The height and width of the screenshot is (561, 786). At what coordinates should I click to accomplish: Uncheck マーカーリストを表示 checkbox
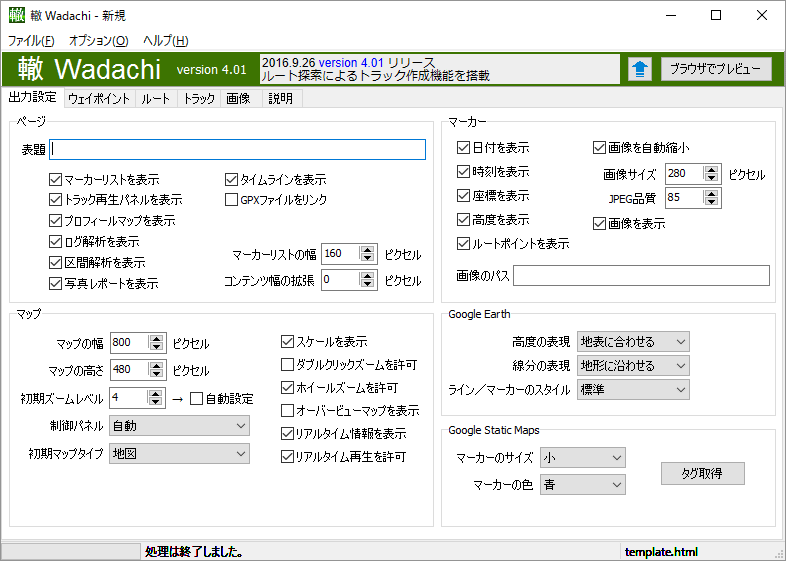click(x=55, y=179)
